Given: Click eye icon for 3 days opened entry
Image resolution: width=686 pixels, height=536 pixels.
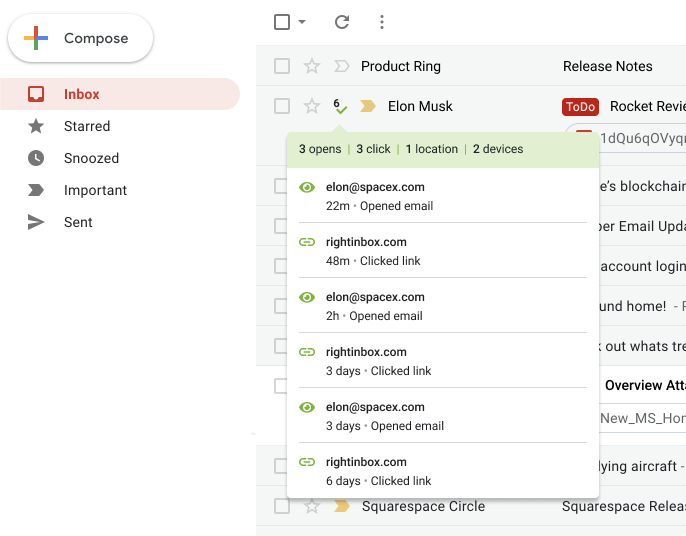Looking at the screenshot, I should [x=307, y=407].
